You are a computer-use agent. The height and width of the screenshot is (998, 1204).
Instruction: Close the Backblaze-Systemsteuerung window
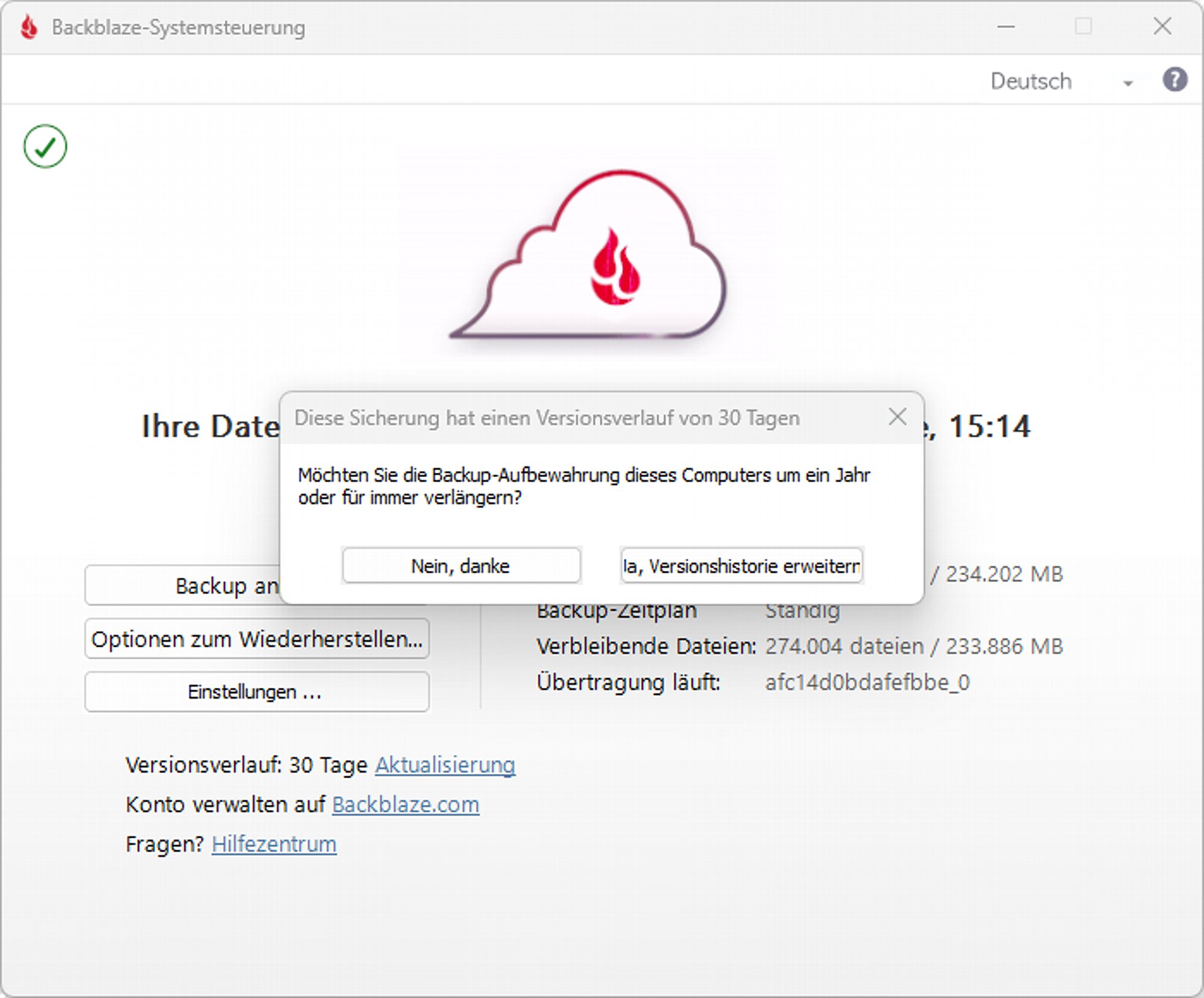(1162, 27)
